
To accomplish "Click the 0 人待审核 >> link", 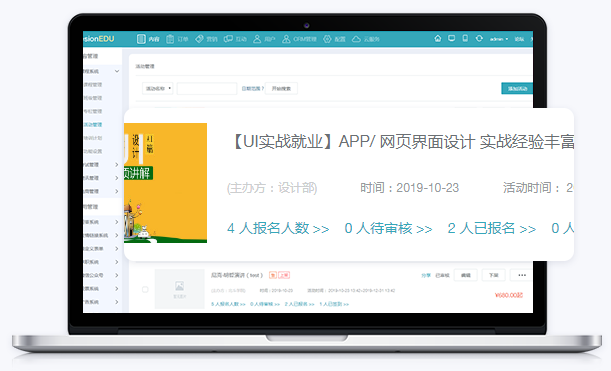I will click(388, 228).
